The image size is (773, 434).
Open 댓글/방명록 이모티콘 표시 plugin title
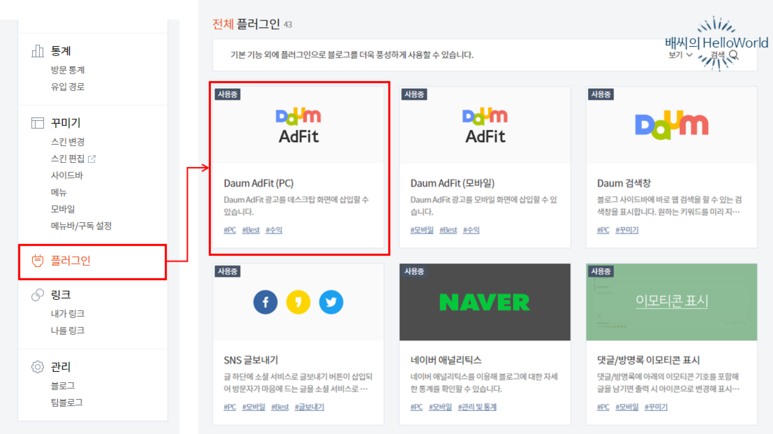pyautogui.click(x=648, y=360)
